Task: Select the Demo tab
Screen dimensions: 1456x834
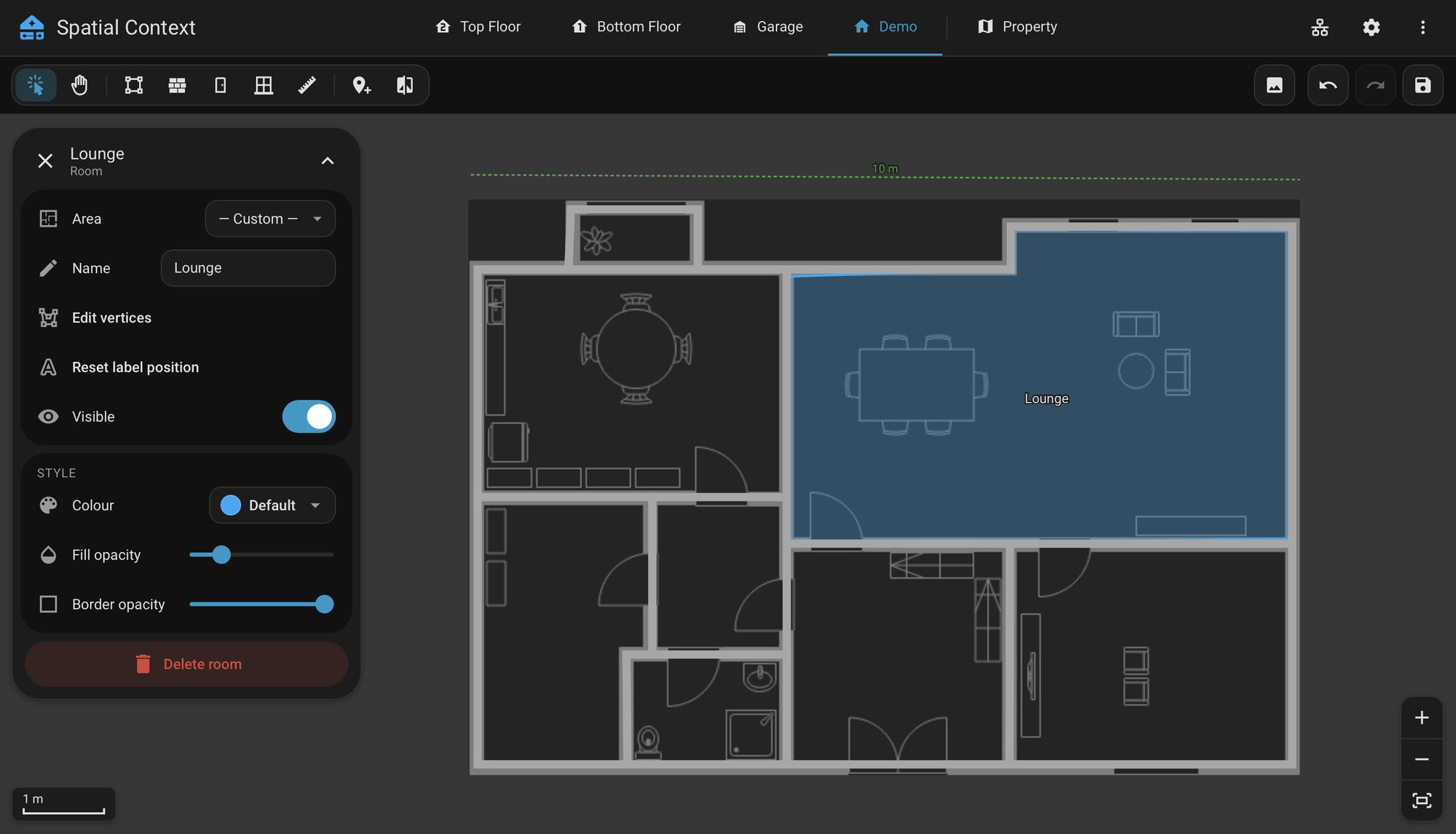Action: 885,27
